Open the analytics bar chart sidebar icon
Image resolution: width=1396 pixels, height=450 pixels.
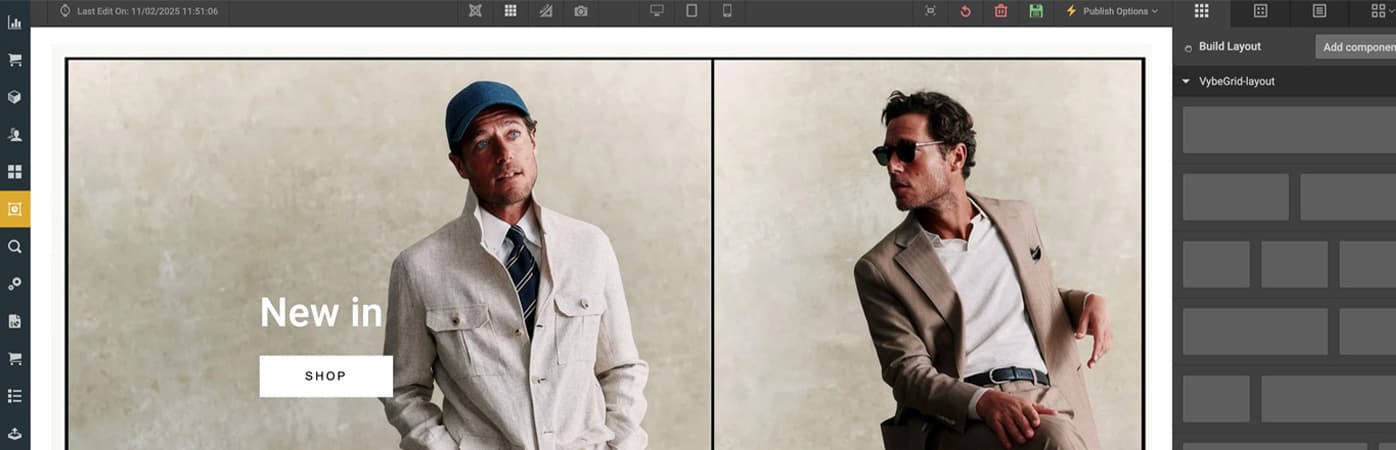pos(15,22)
